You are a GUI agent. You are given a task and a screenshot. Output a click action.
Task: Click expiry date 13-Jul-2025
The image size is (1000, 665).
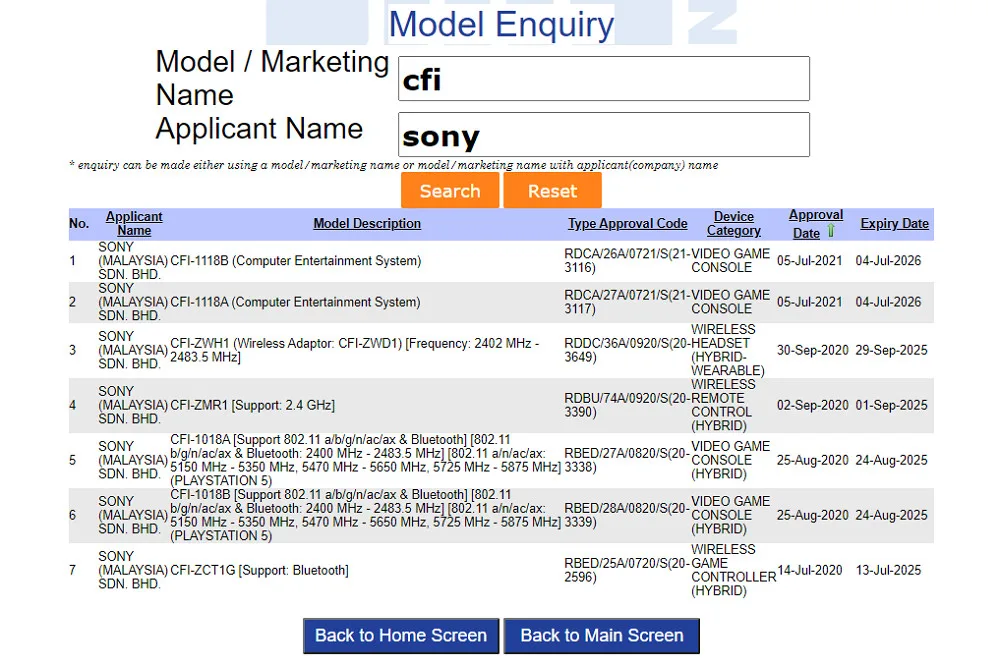click(x=888, y=571)
